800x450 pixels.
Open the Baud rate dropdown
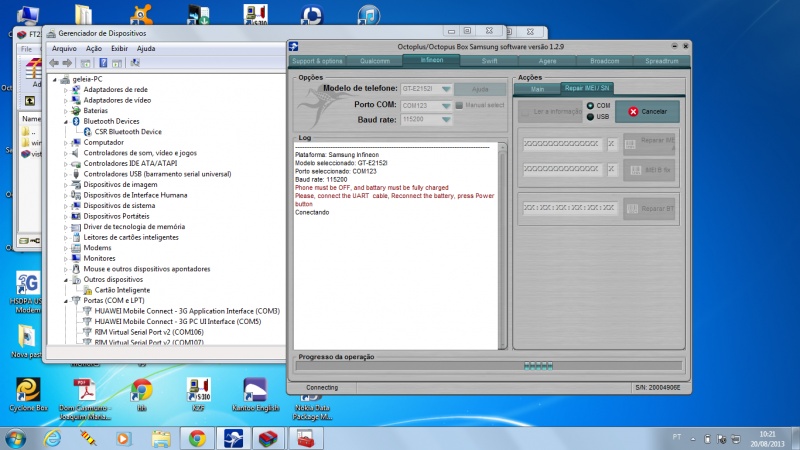[x=446, y=119]
